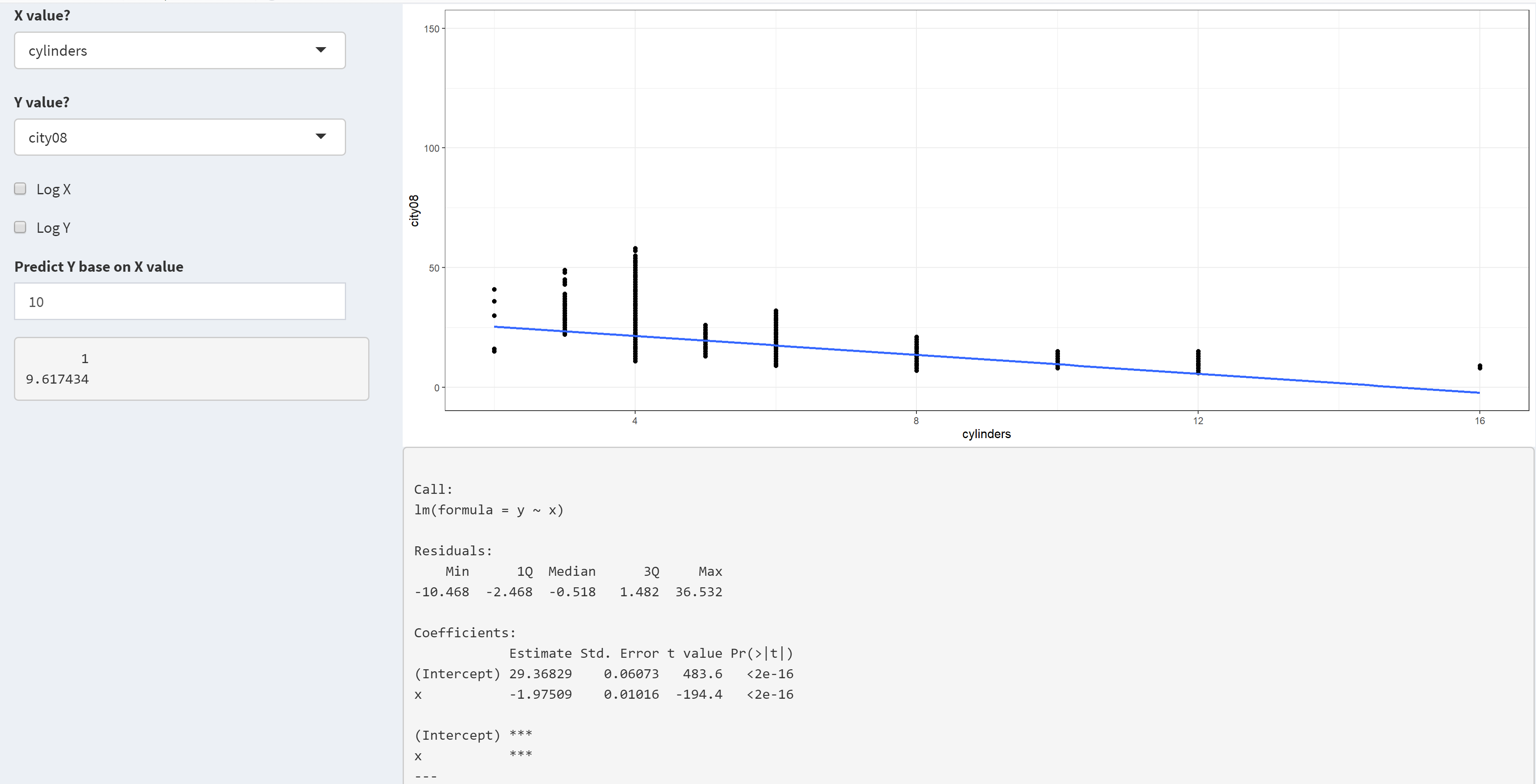Screen dimensions: 1536x784
Task: Select the current Y value text city08
Action: [48, 137]
